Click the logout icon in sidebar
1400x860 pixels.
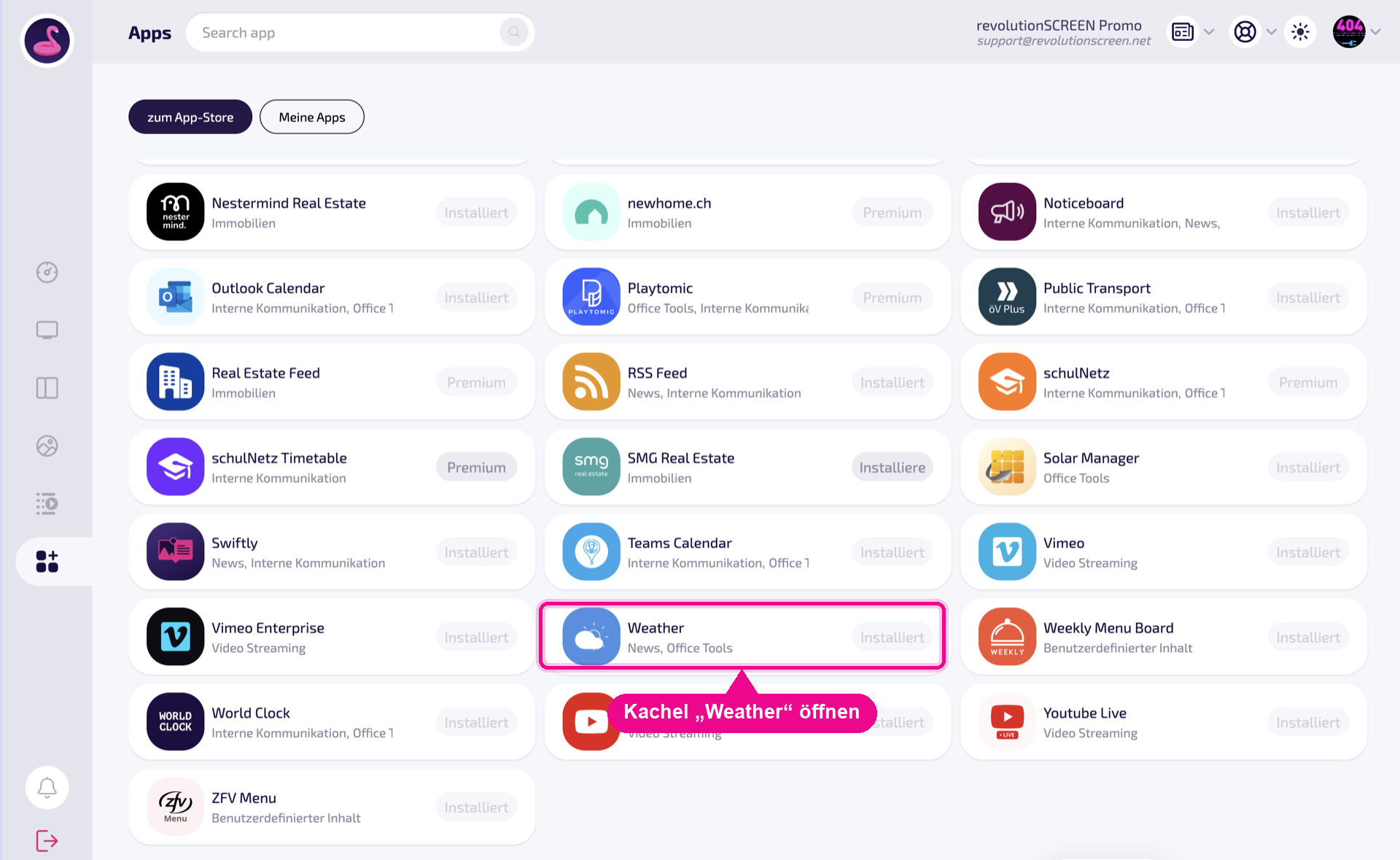pyautogui.click(x=47, y=840)
